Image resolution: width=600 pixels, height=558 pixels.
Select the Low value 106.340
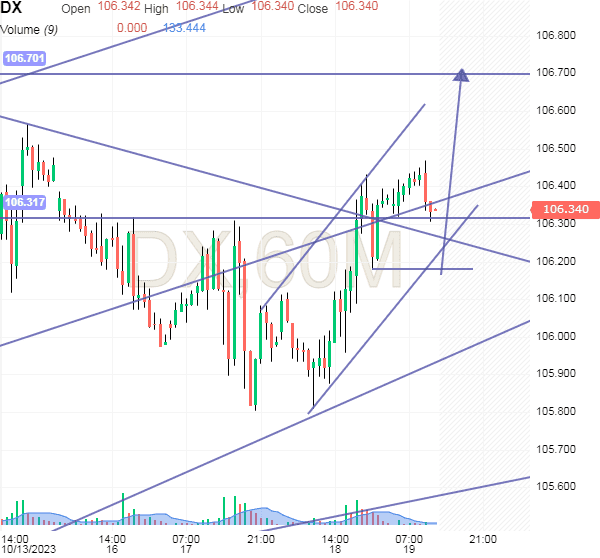273,6
